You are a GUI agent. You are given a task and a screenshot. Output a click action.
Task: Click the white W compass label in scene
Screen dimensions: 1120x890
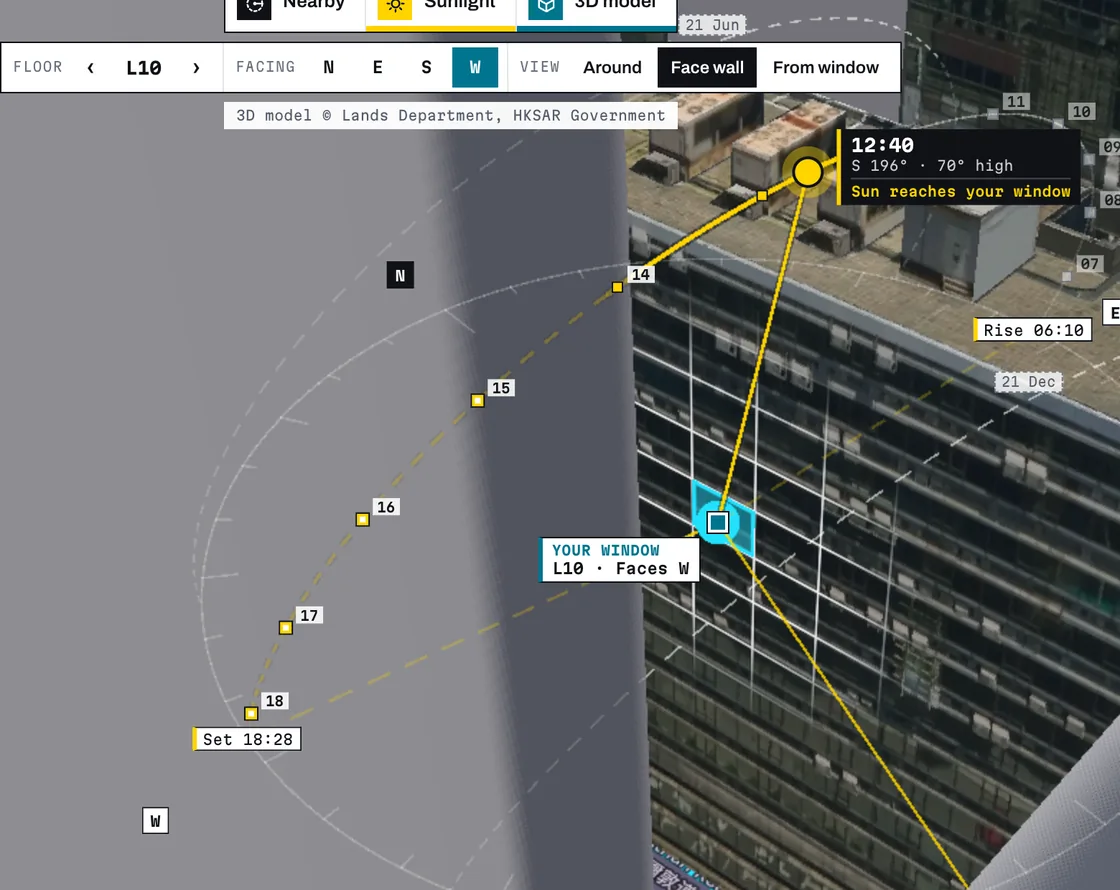(155, 821)
